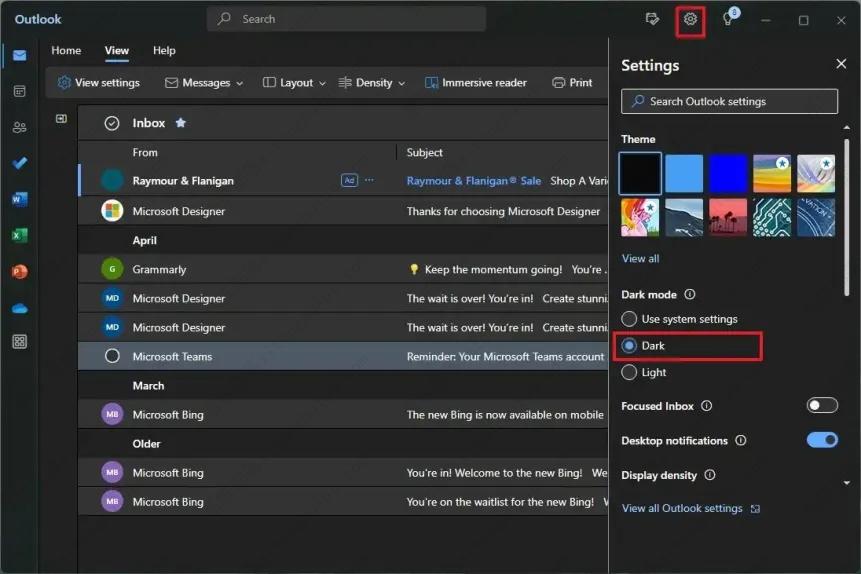Open OneDrive cloud icon
Viewport: 861px width, 574px height.
[x=20, y=308]
